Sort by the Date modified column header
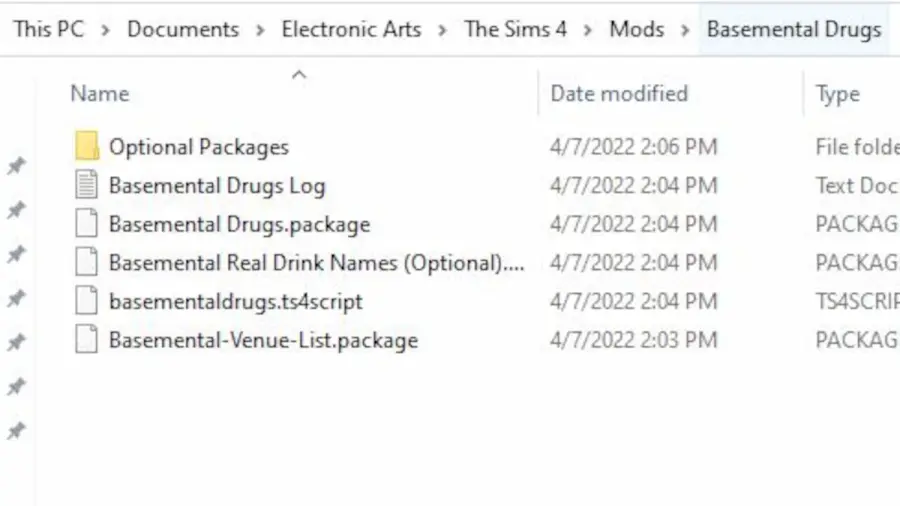 click(619, 94)
